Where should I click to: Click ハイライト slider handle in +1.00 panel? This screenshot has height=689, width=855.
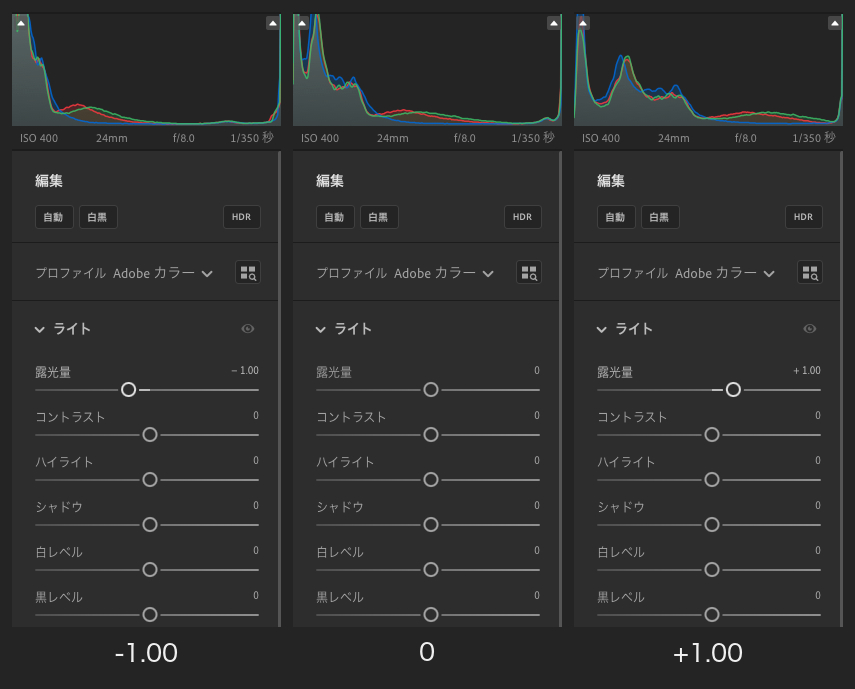coord(712,480)
